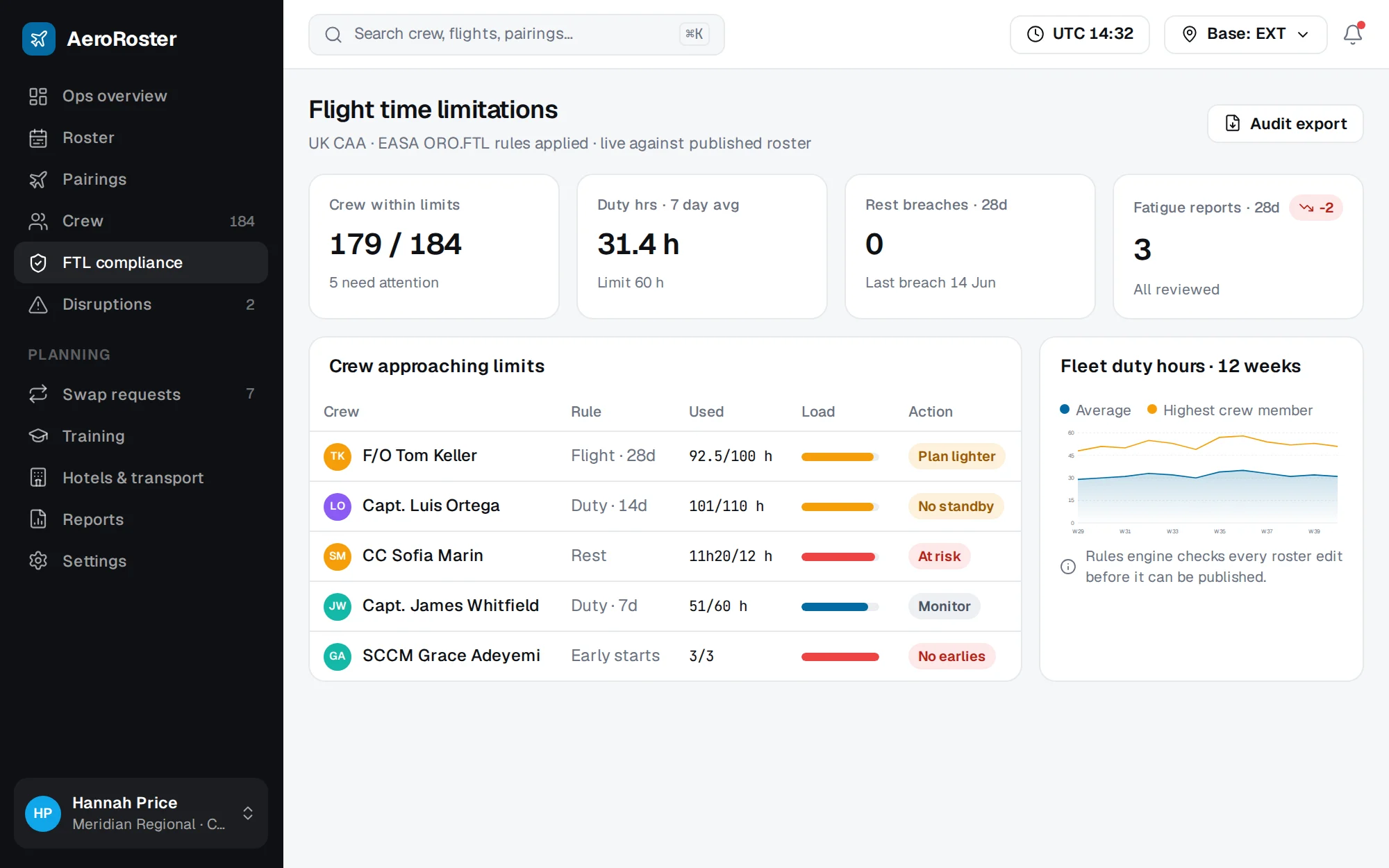Navigate to Training

pos(141,436)
